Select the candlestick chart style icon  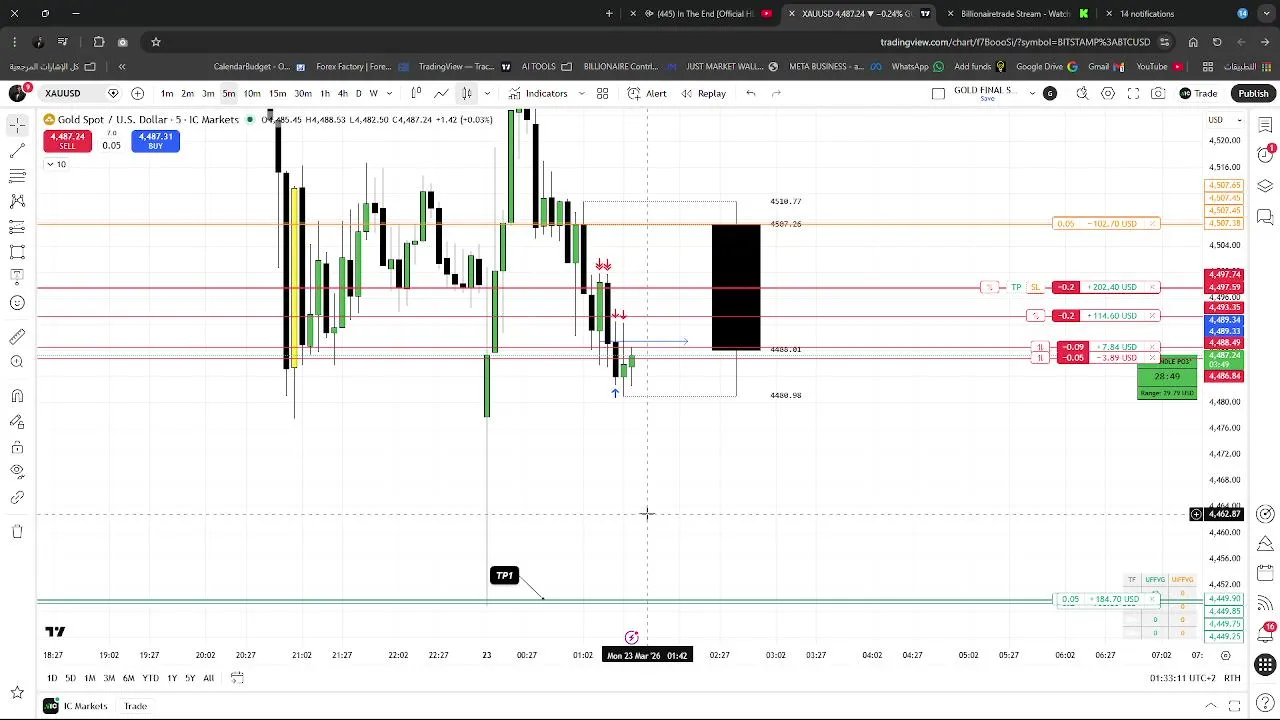[x=466, y=93]
